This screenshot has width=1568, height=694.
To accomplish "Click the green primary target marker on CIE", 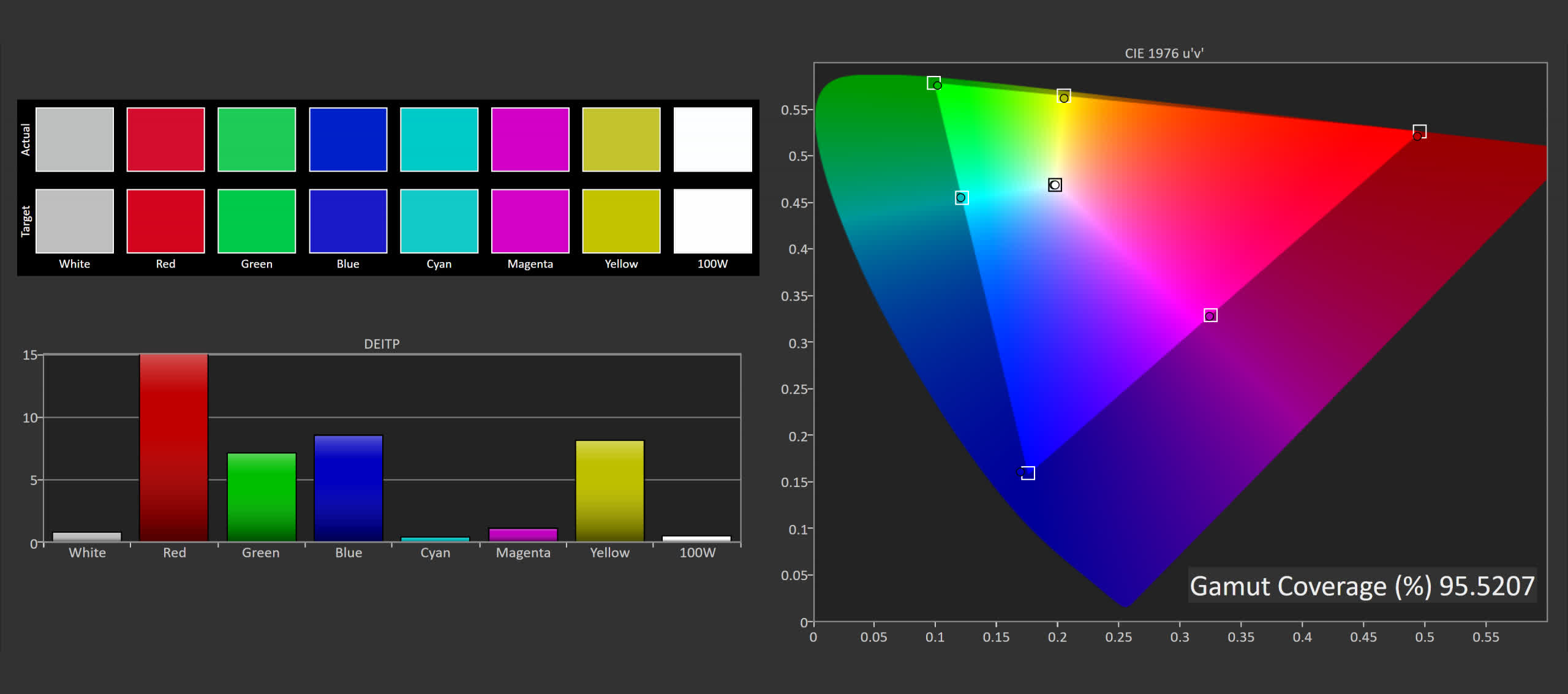I will coord(933,83).
